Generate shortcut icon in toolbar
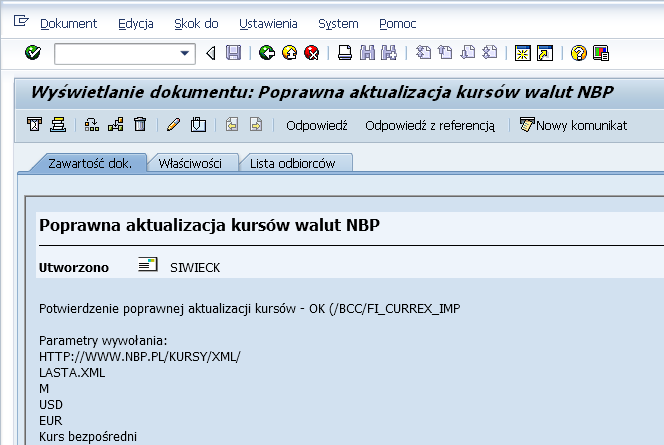This screenshot has width=664, height=445. (545, 53)
